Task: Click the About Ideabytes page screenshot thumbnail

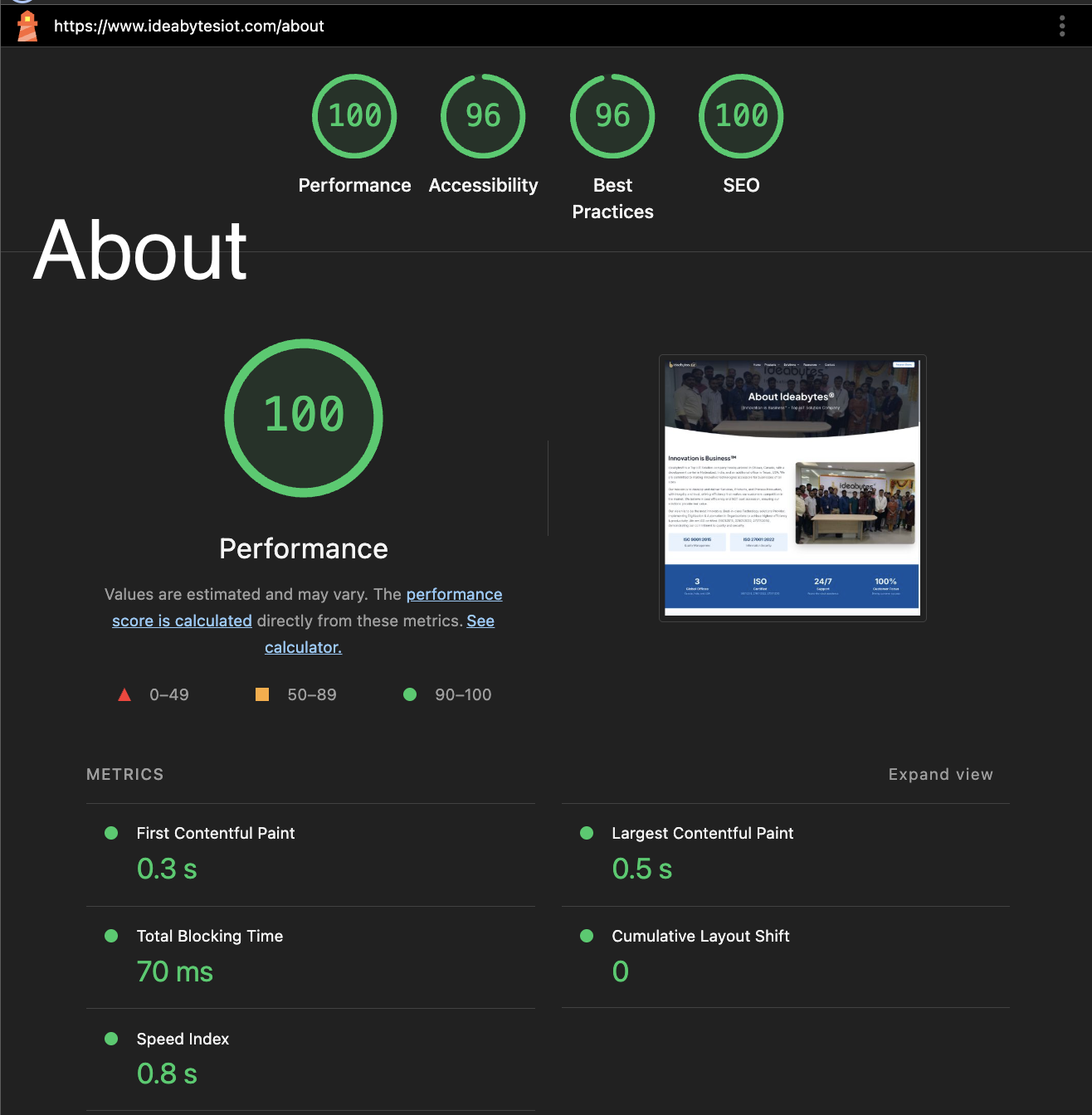Action: coord(791,486)
